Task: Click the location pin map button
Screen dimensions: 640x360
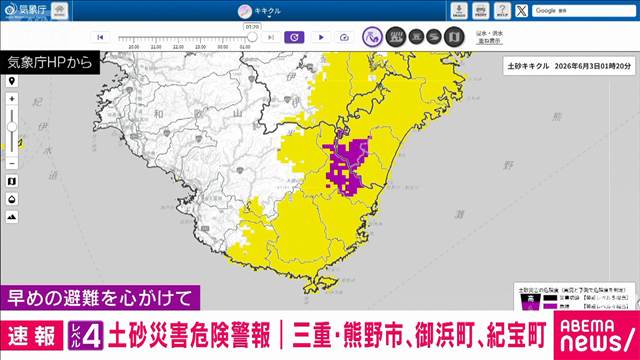Action: pos(12,81)
